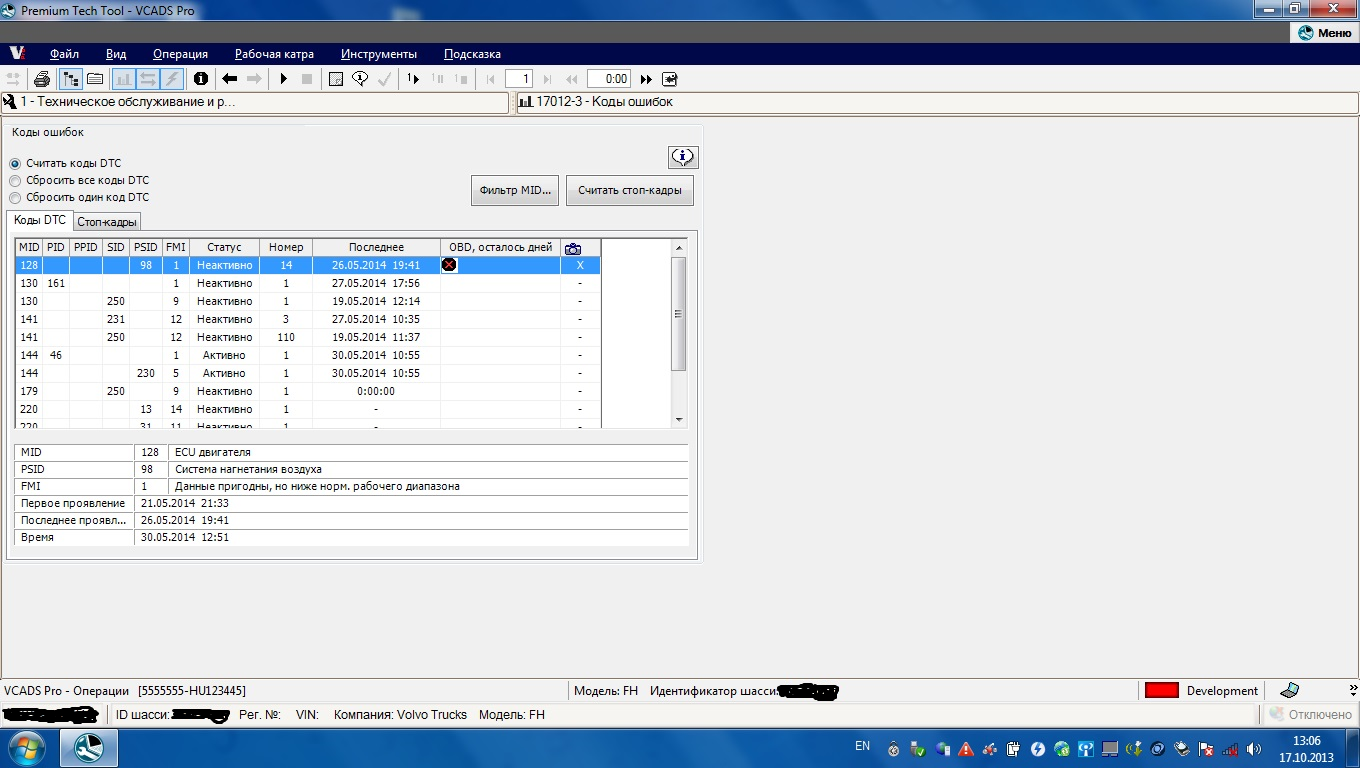1360x768 pixels.
Task: Click the step-one play icon
Action: pos(413,79)
